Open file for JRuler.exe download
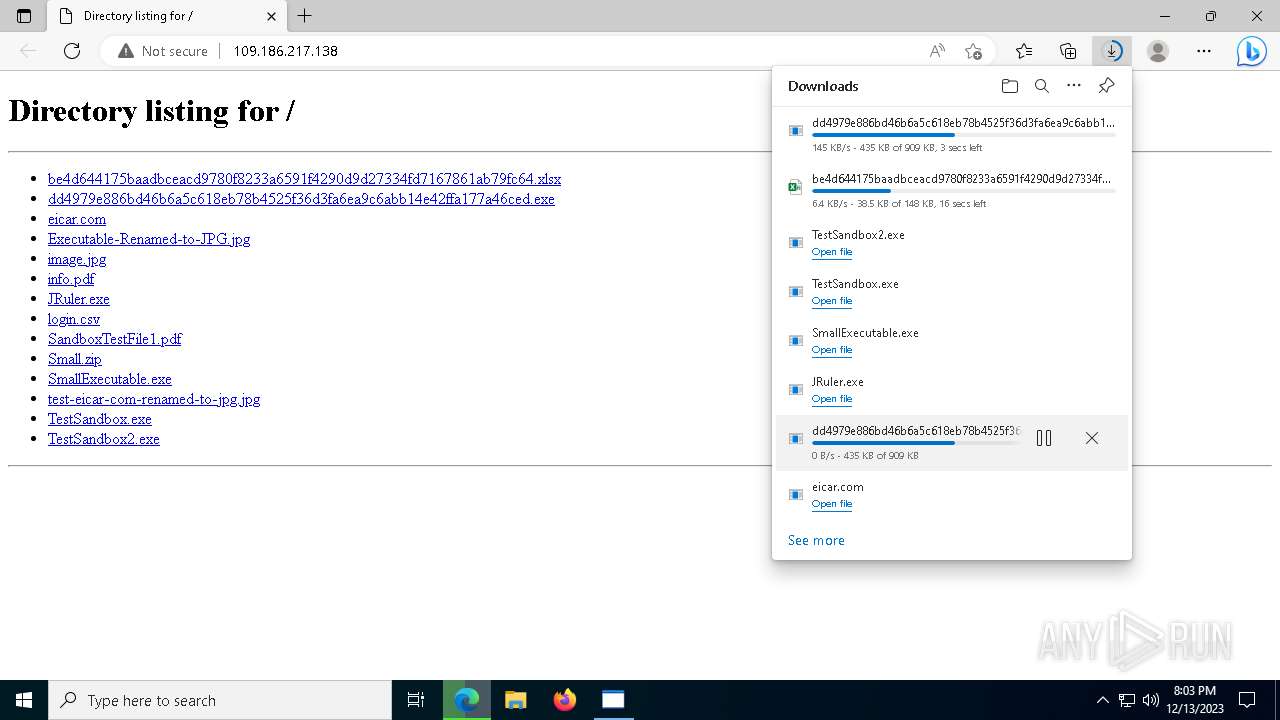Image resolution: width=1280 pixels, height=720 pixels. (832, 399)
